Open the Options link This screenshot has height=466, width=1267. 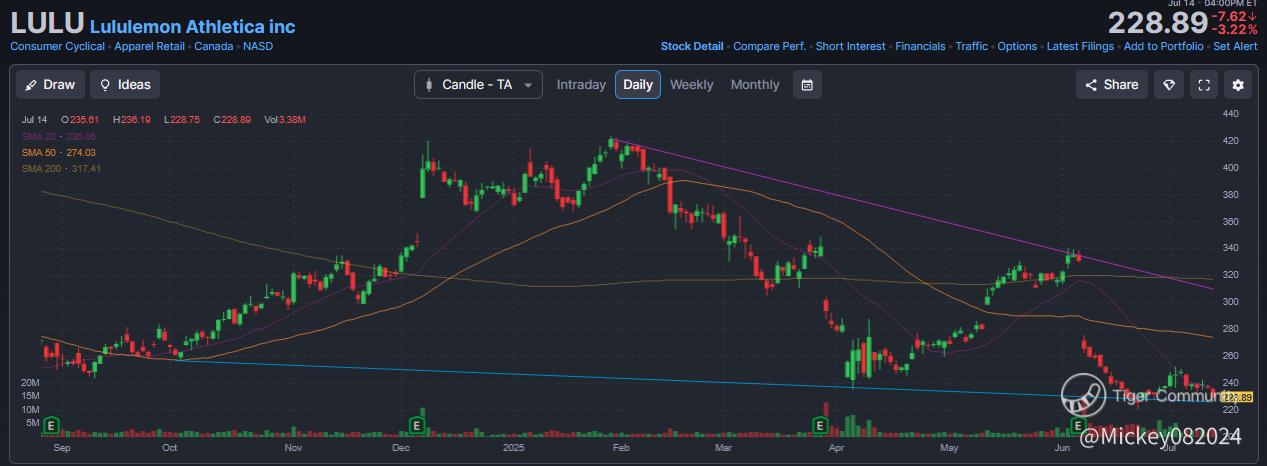[1017, 46]
